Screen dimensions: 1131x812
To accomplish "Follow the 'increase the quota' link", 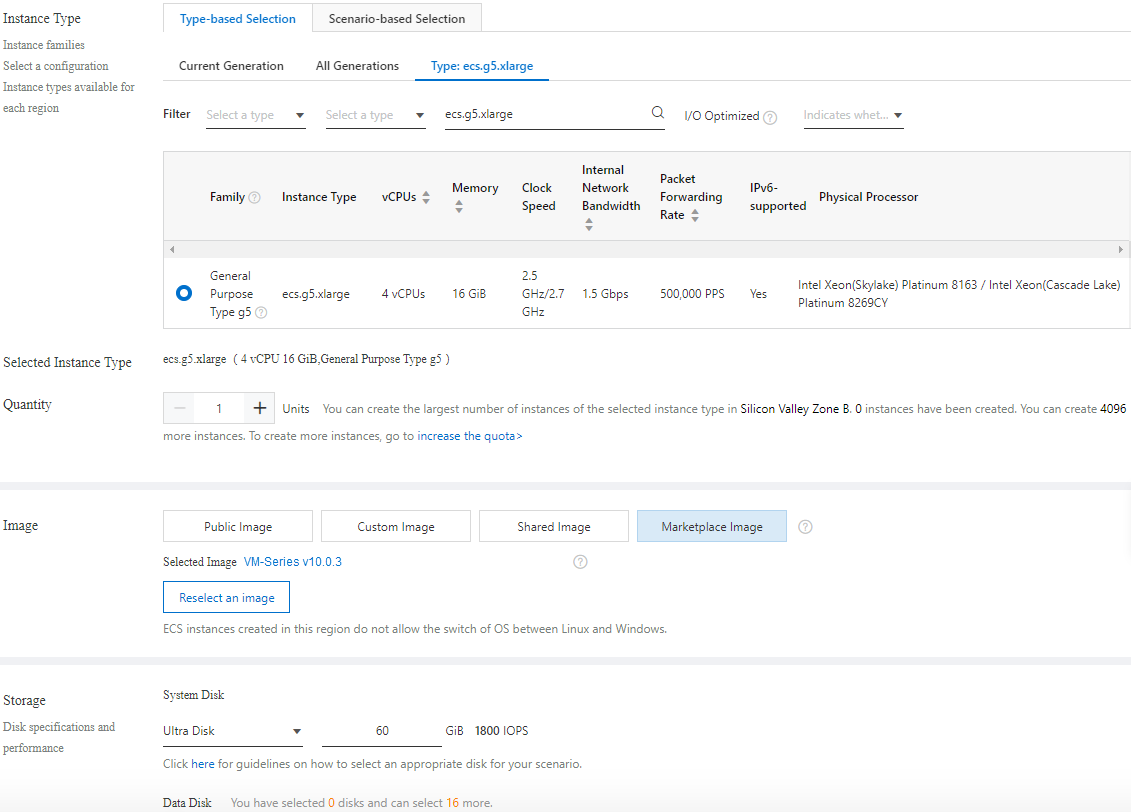I will coord(469,436).
